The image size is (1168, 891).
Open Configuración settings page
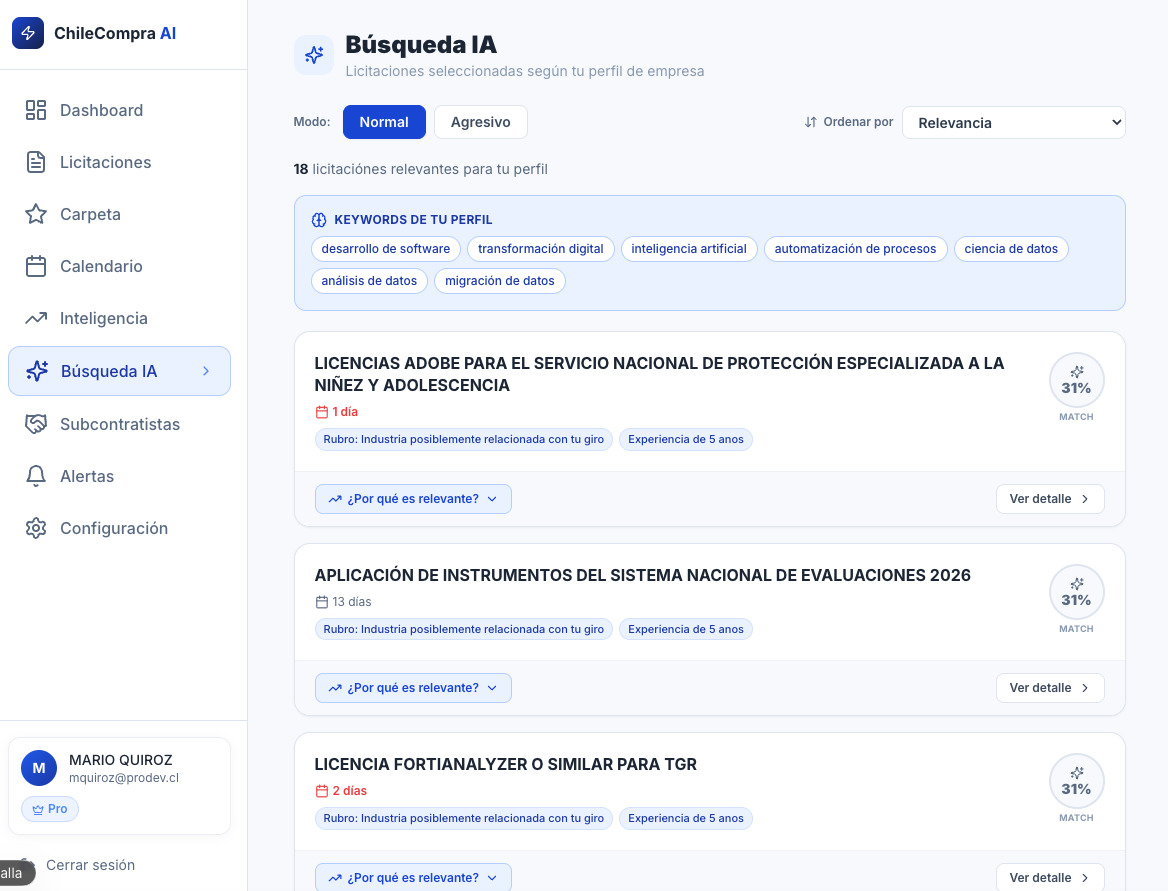coord(119,528)
